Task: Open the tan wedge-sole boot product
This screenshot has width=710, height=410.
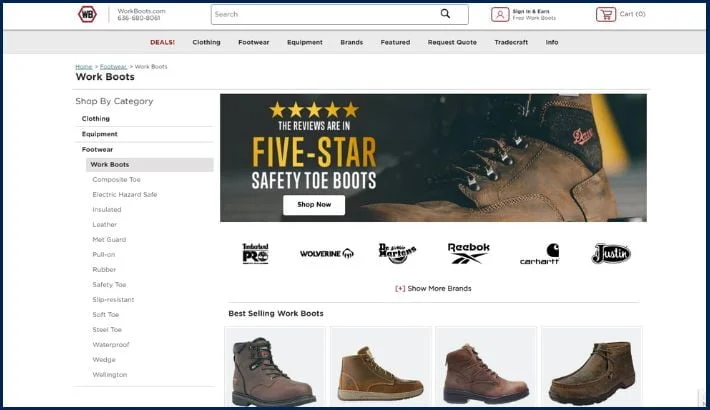Action: 380,366
